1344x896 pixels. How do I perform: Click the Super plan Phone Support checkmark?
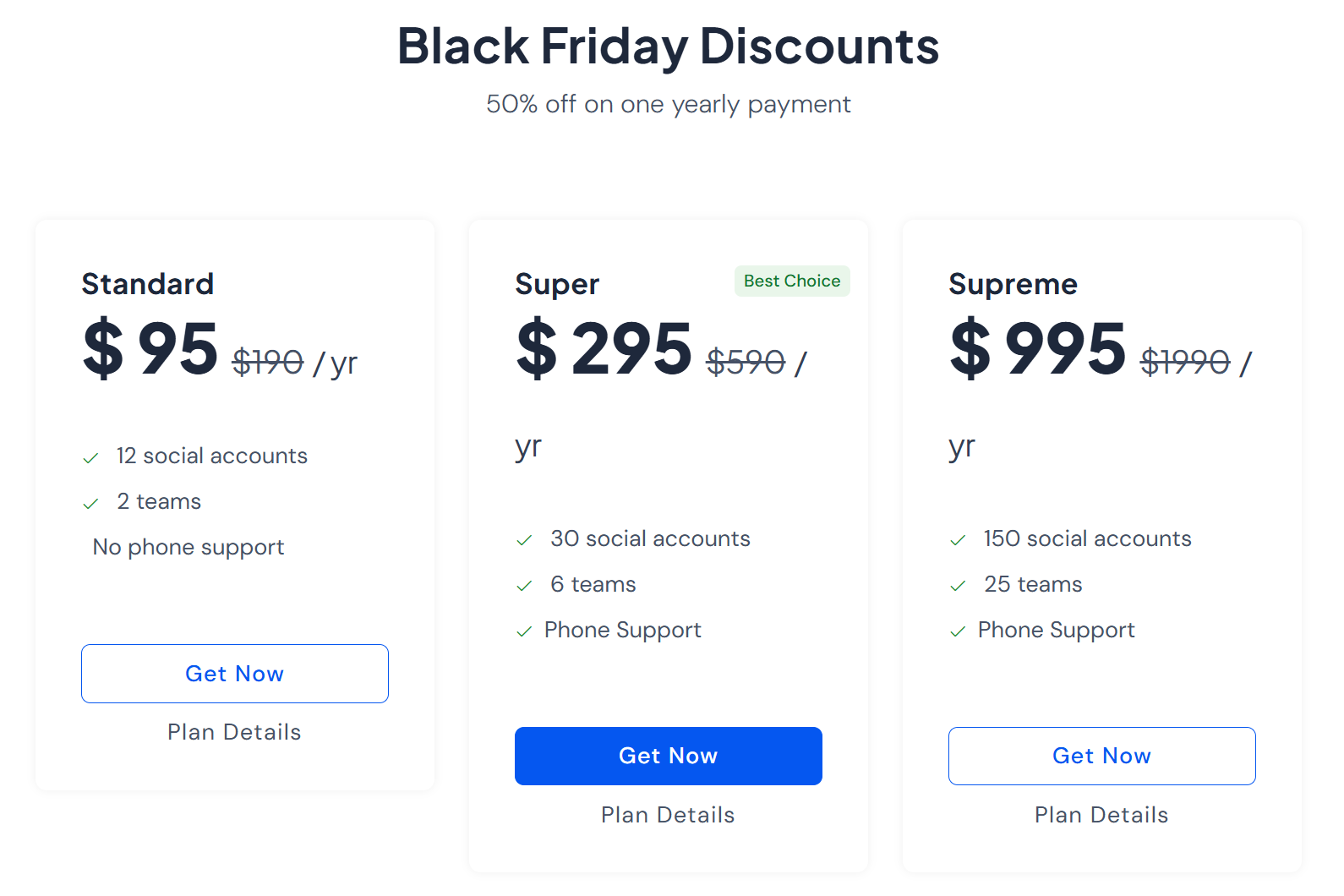pos(524,631)
